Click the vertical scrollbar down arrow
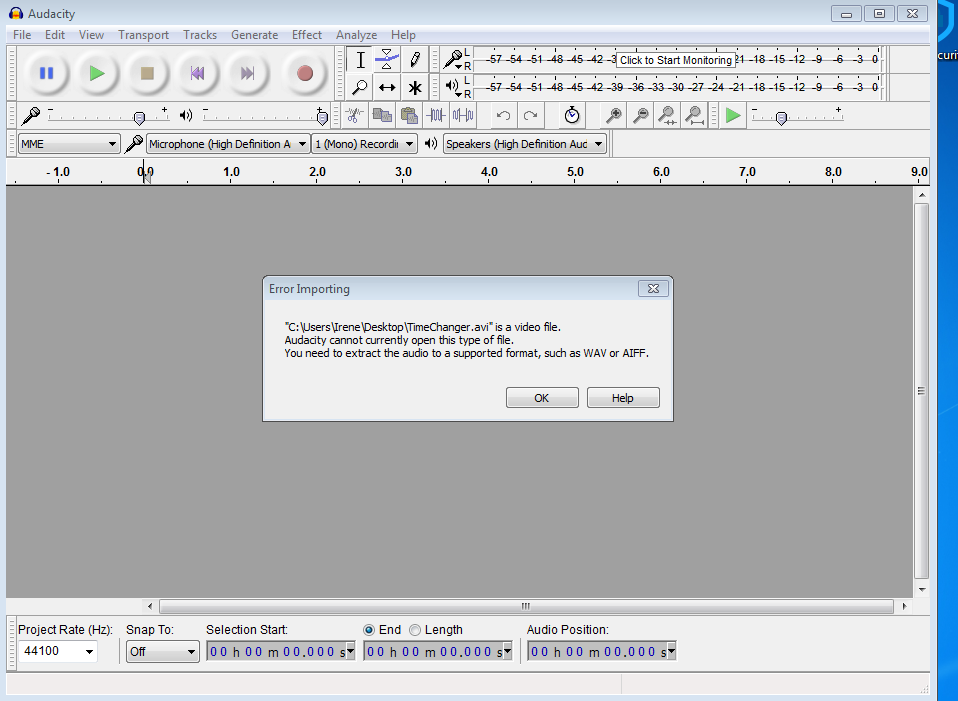Screen dimensions: 958x701 922,590
